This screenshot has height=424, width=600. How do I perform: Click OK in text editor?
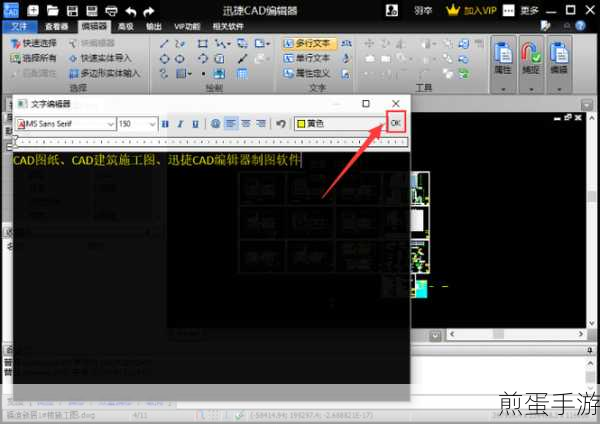[396, 122]
